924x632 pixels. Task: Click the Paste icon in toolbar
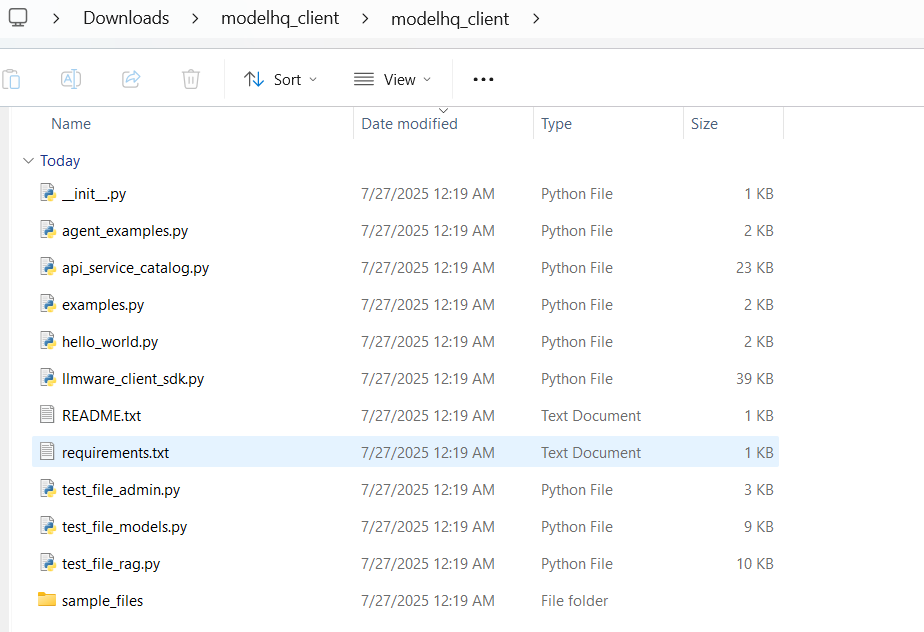[x=11, y=79]
